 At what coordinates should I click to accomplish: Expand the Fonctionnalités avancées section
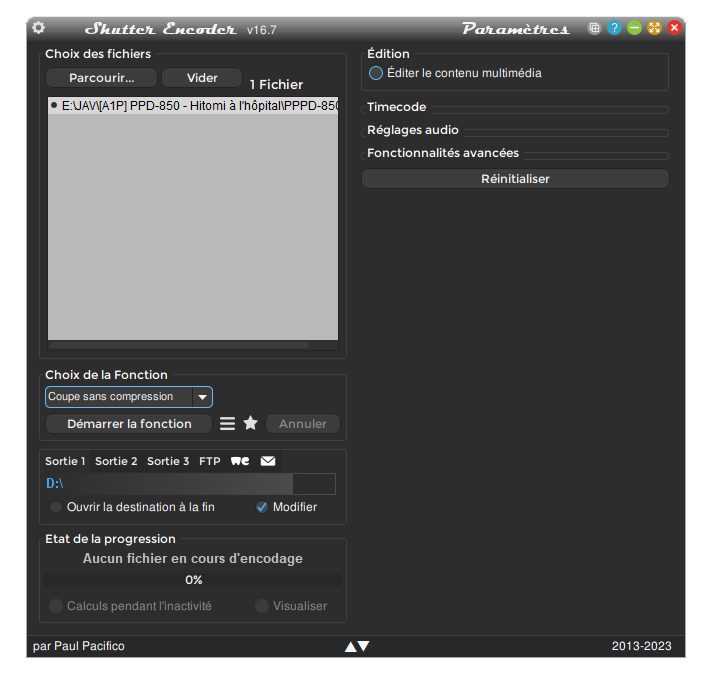point(442,153)
